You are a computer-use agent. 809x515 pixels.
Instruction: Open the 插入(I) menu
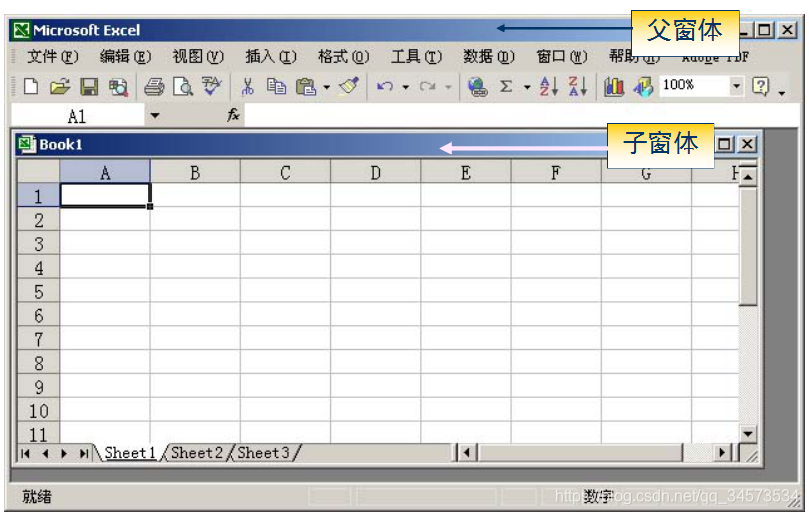(271, 56)
